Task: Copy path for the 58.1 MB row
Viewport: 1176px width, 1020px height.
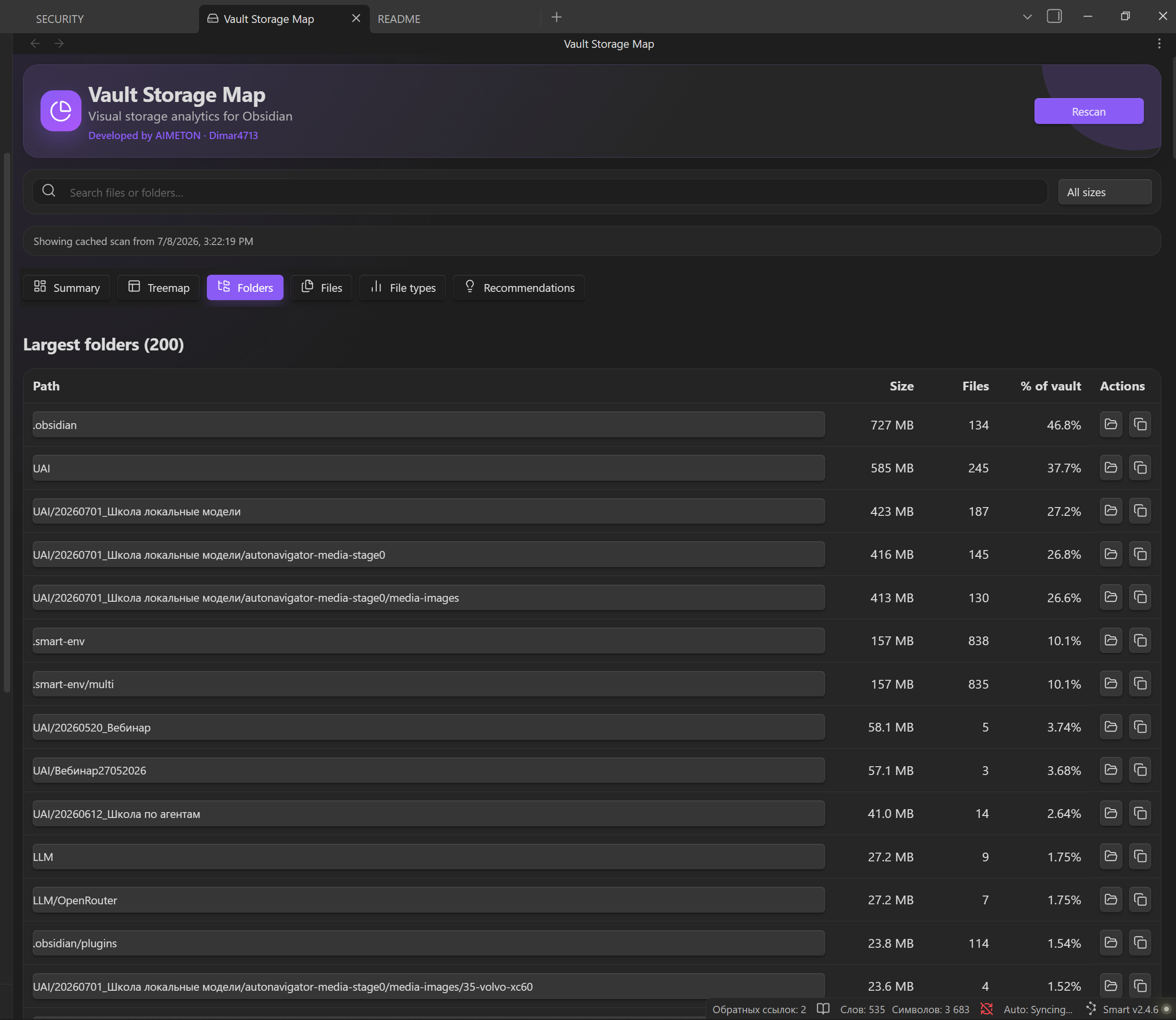Action: coord(1140,727)
